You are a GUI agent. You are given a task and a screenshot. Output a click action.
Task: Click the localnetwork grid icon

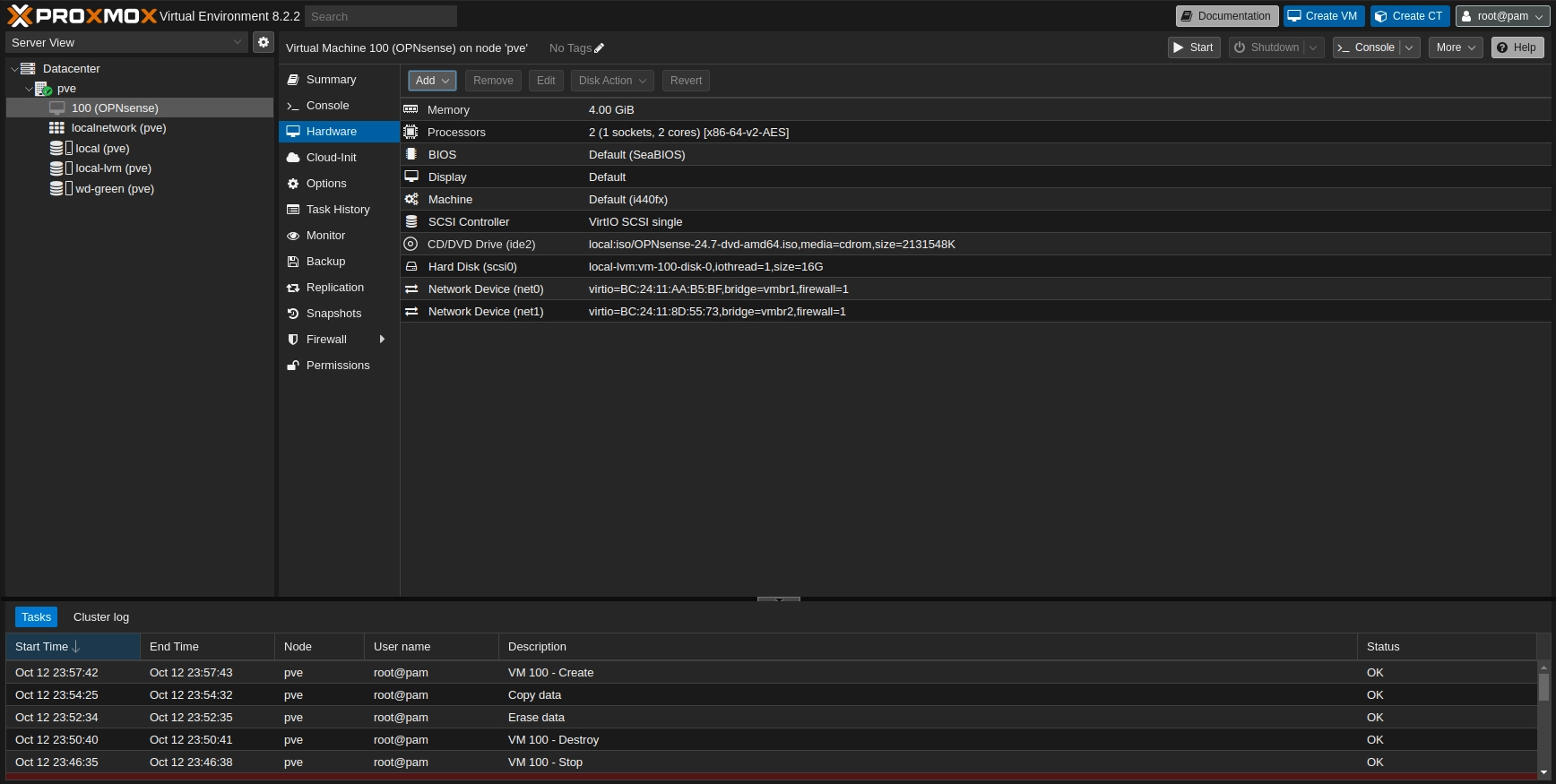56,128
